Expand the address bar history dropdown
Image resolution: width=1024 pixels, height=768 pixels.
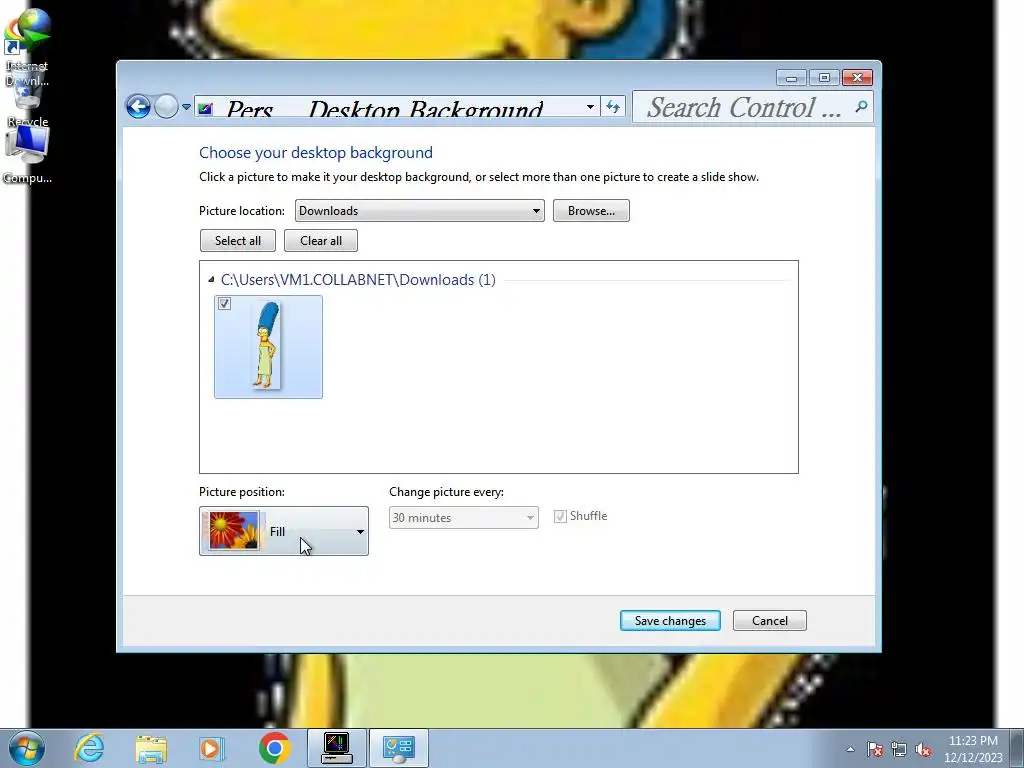coord(590,107)
